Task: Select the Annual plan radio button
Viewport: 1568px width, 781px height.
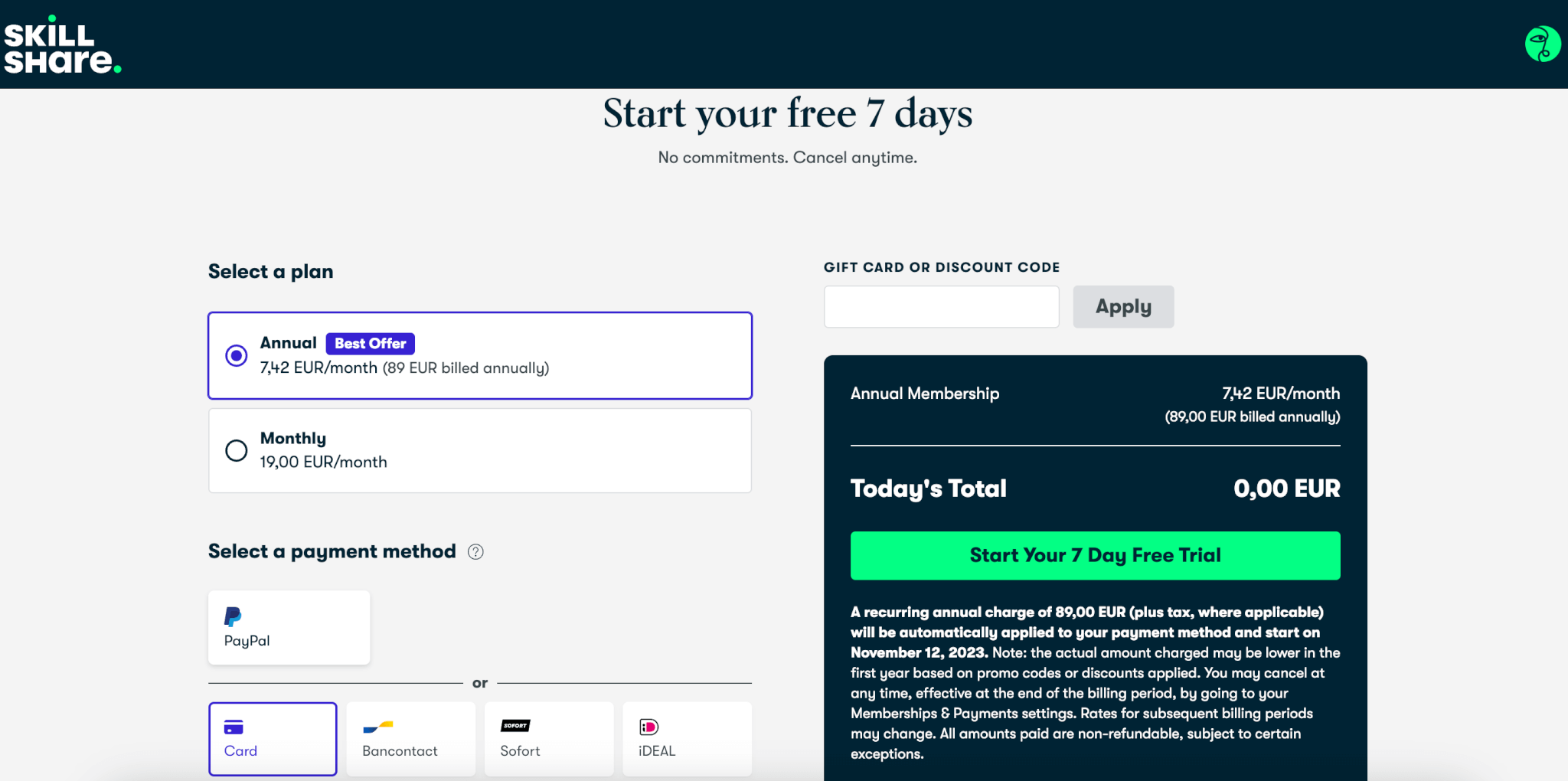Action: click(237, 356)
